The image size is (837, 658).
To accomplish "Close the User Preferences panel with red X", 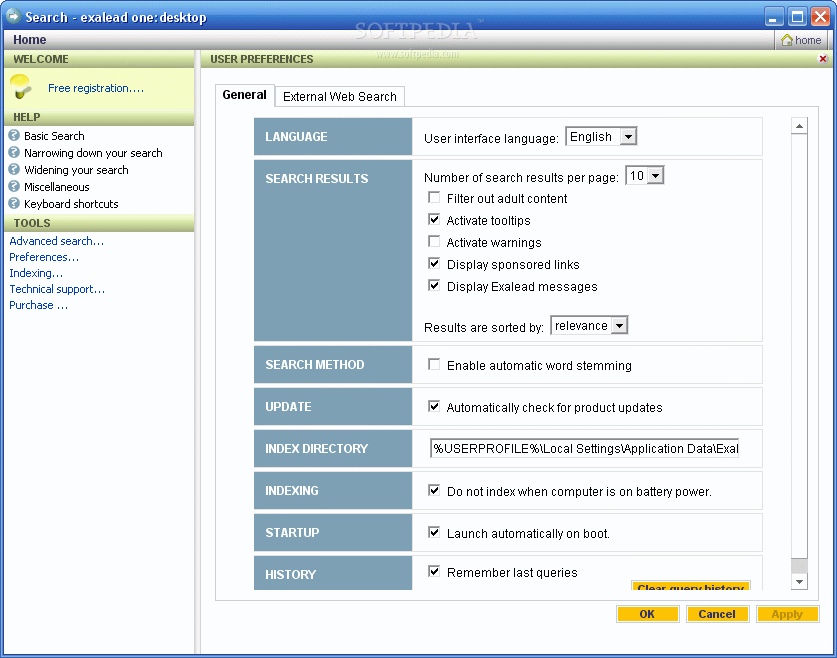I will [x=823, y=59].
